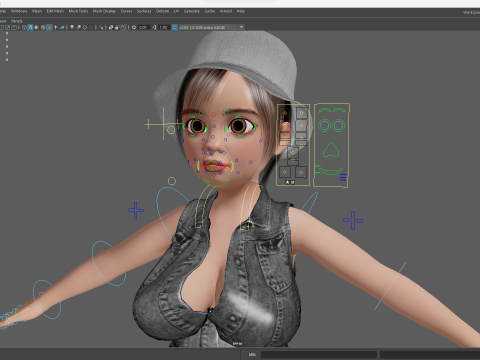Toggle Screen Space Ambient Occlusion icon
Viewport: 480px width, 360px height.
point(72,27)
